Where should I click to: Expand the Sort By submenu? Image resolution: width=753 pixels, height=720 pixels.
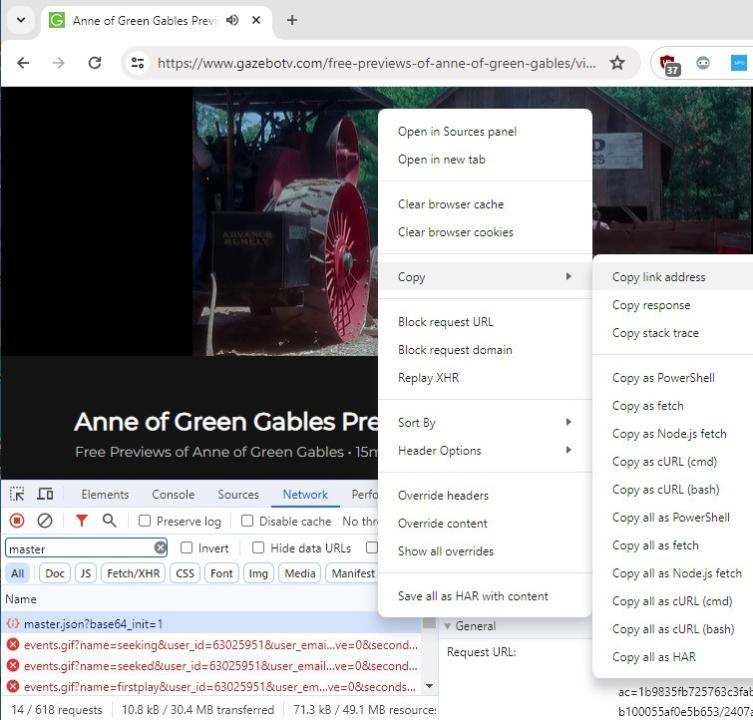tap(484, 423)
